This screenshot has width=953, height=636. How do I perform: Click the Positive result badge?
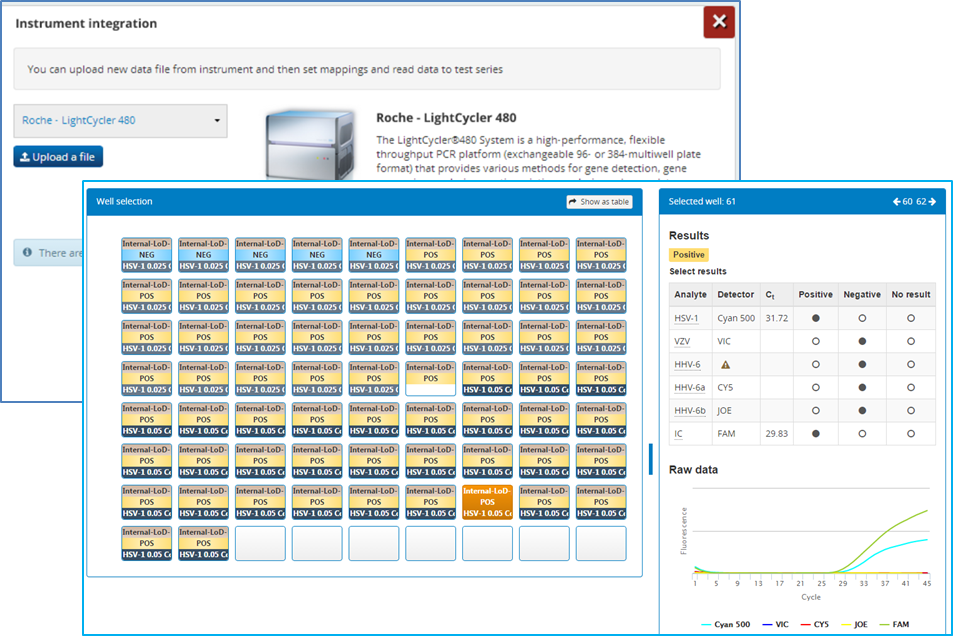coord(689,255)
